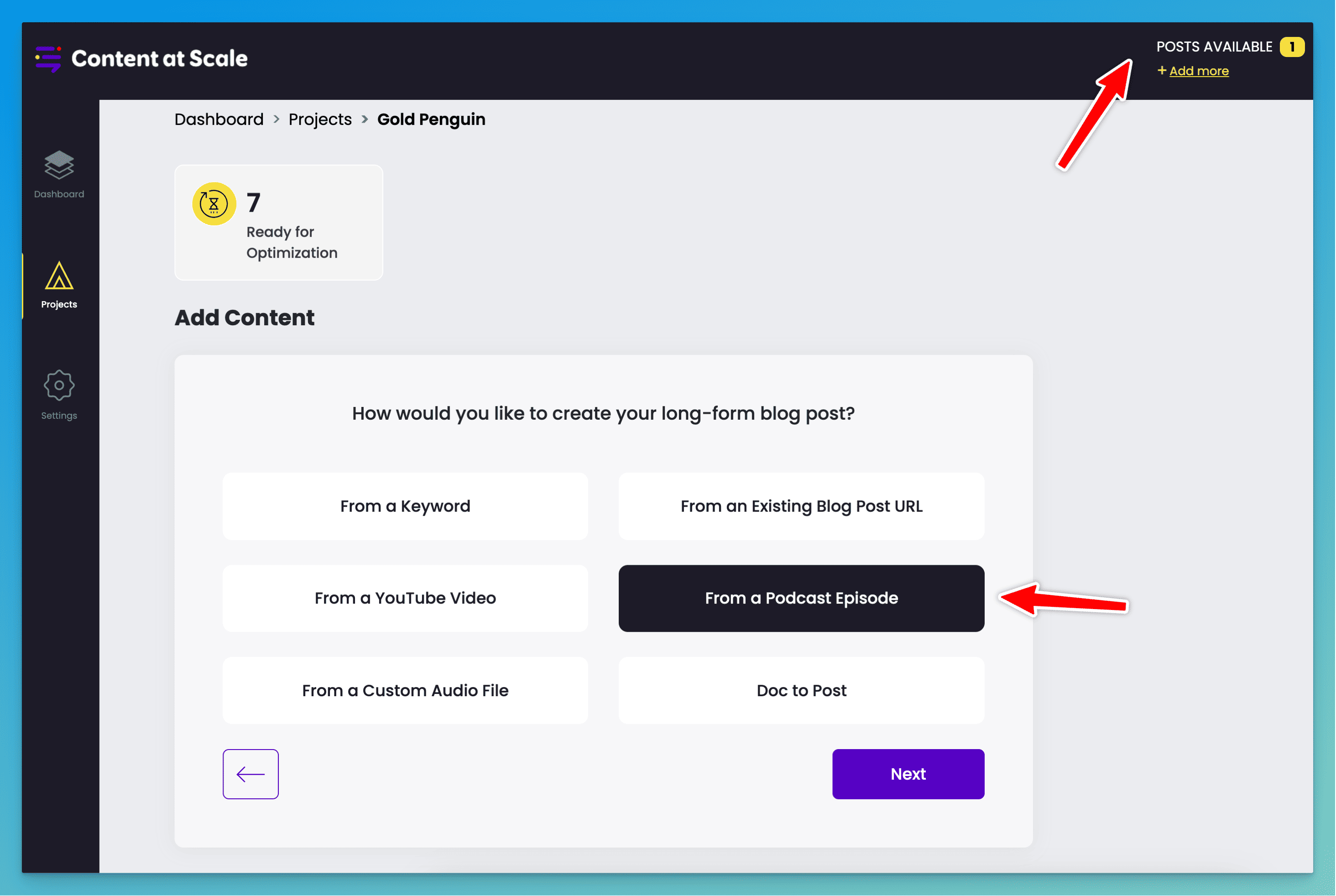Open the 7 Ready for Optimization card
This screenshot has height=896, width=1336.
pos(278,222)
